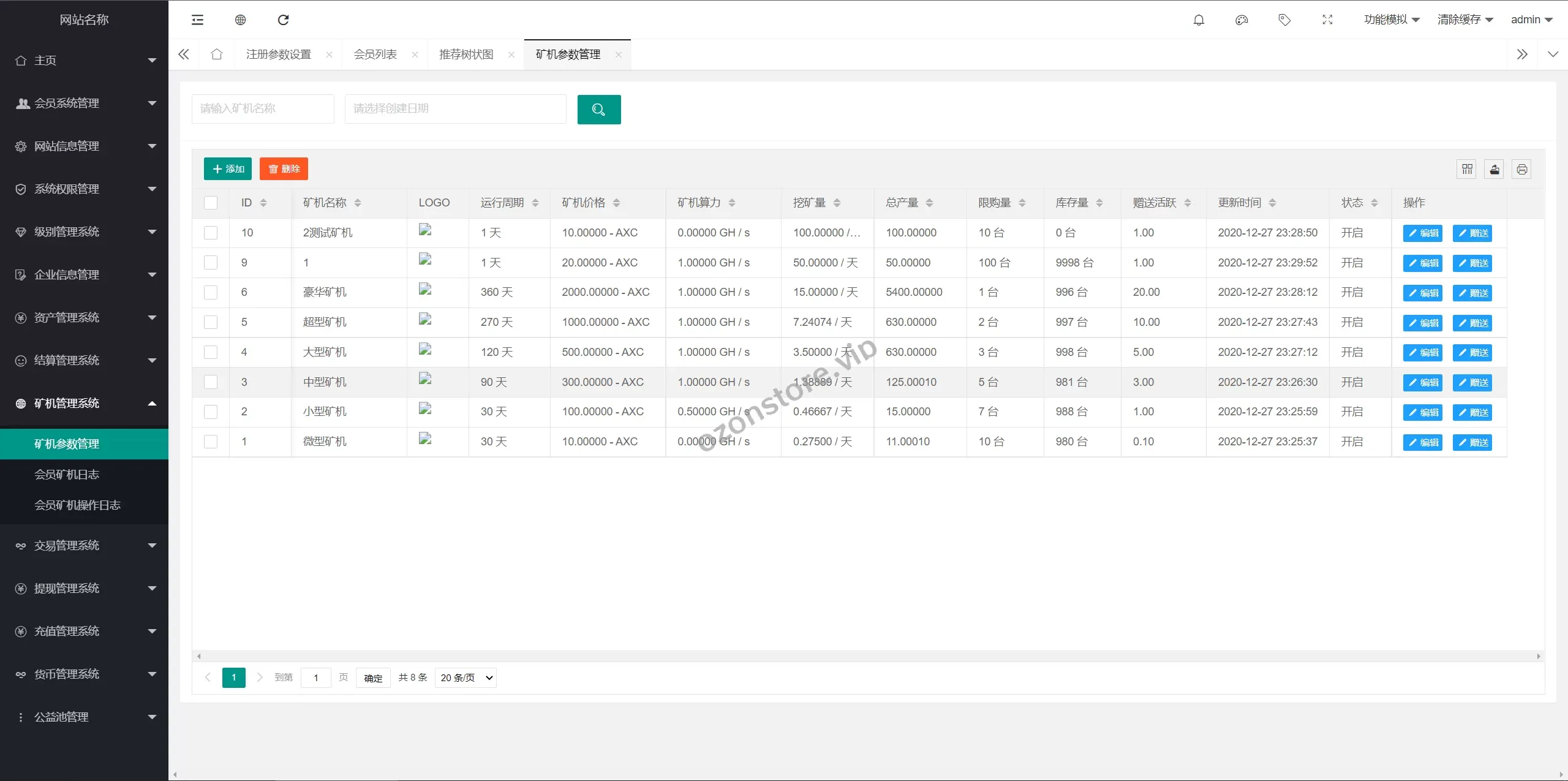Click the table print icon
The image size is (1568, 781).
1521,169
